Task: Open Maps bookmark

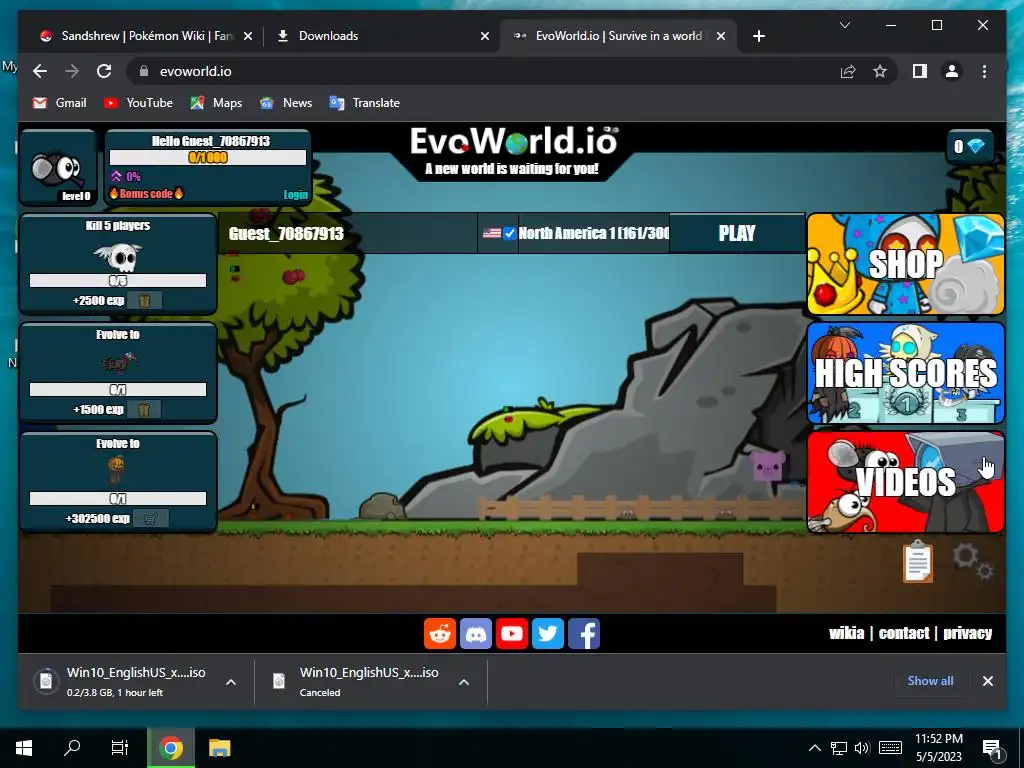Action: 216,103
